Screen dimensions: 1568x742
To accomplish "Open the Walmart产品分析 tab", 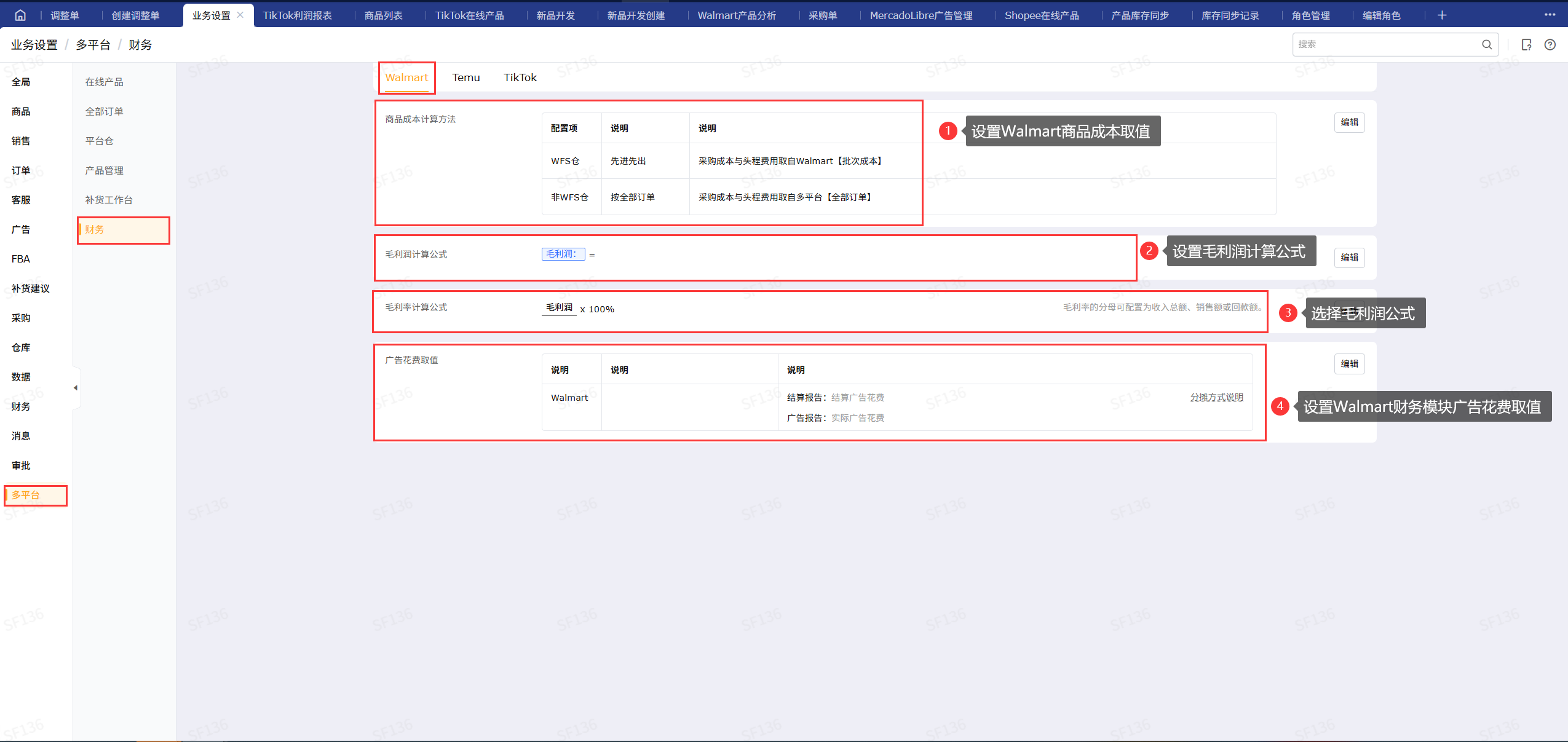I will [x=737, y=15].
